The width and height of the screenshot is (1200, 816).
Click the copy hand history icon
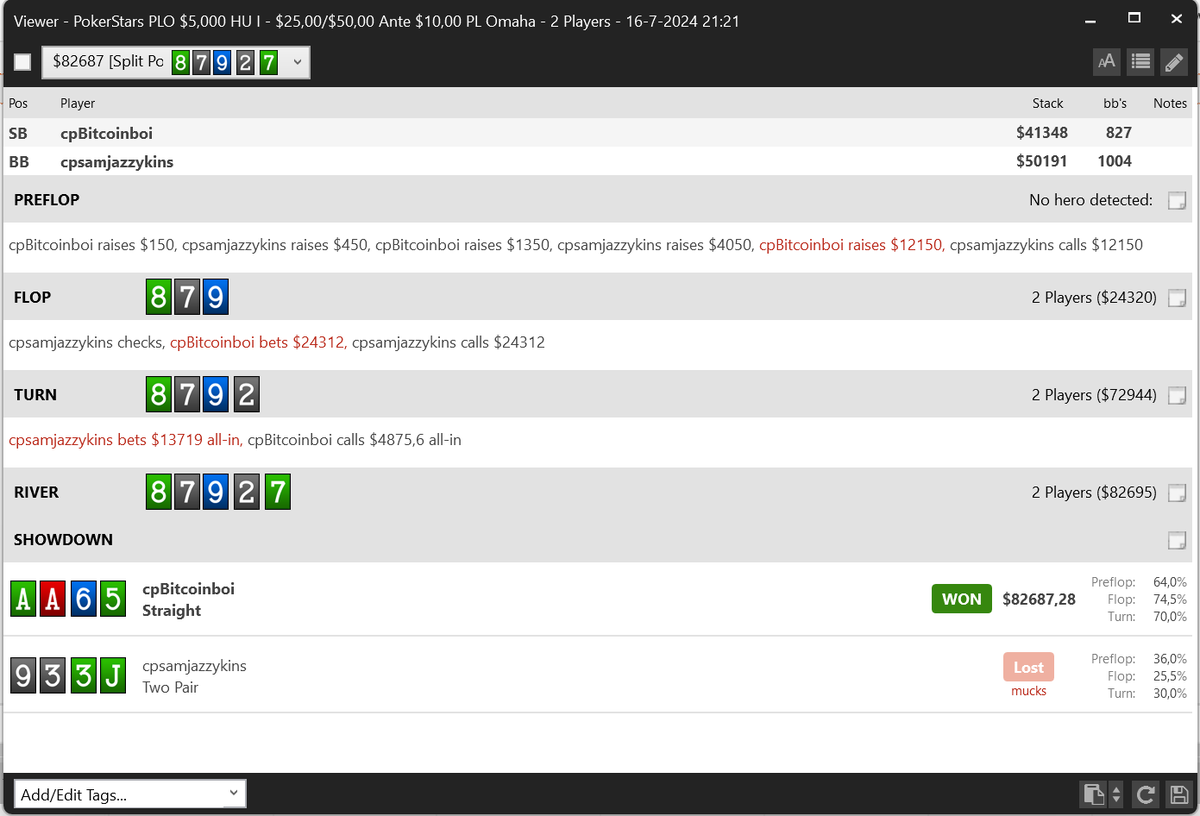[1095, 795]
